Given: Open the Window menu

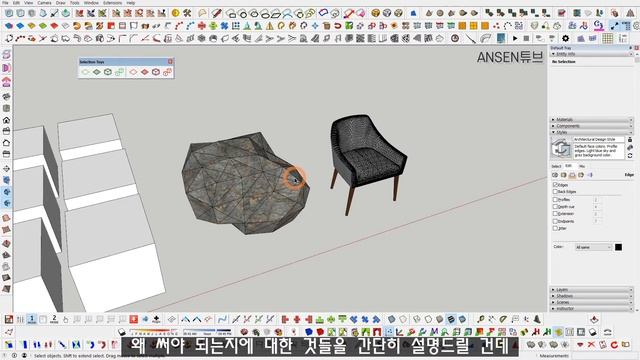Looking at the screenshot, I should click(91, 2).
